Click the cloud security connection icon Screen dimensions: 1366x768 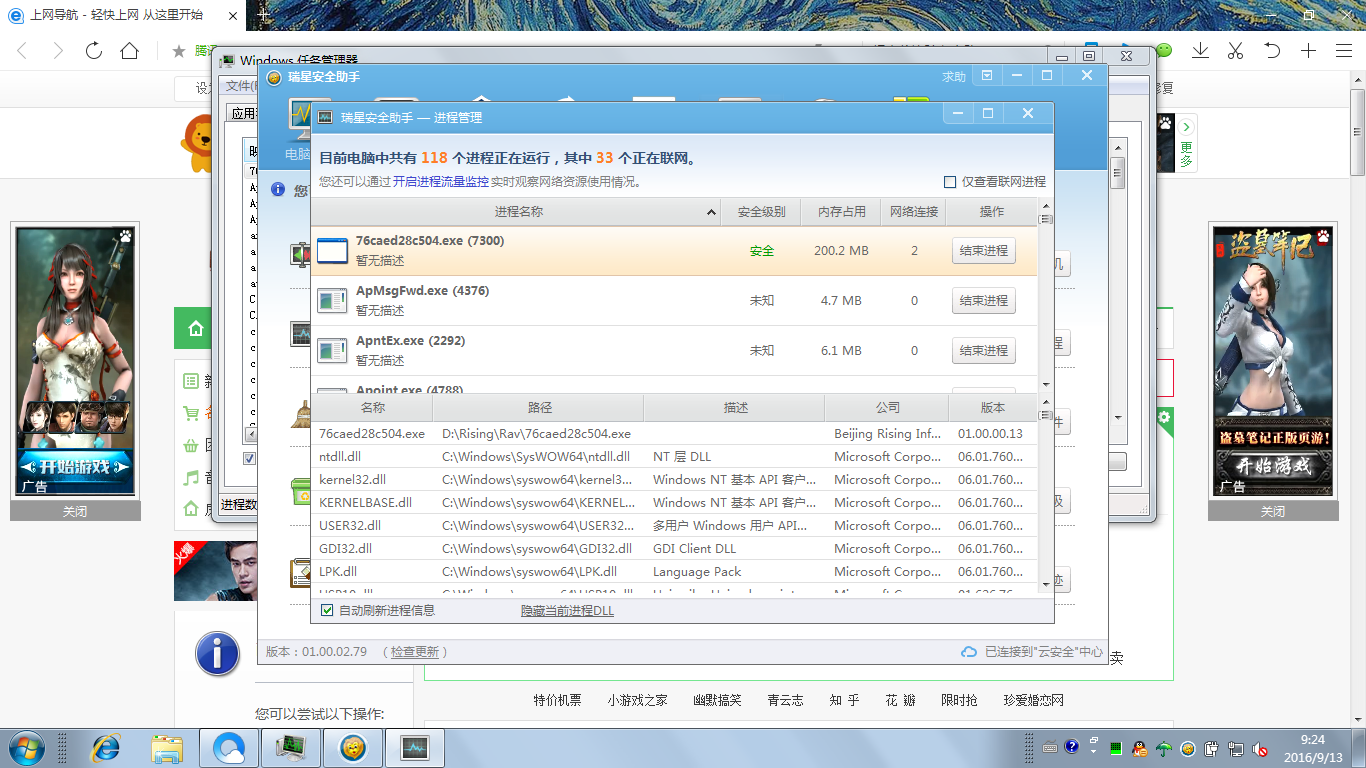pos(968,652)
